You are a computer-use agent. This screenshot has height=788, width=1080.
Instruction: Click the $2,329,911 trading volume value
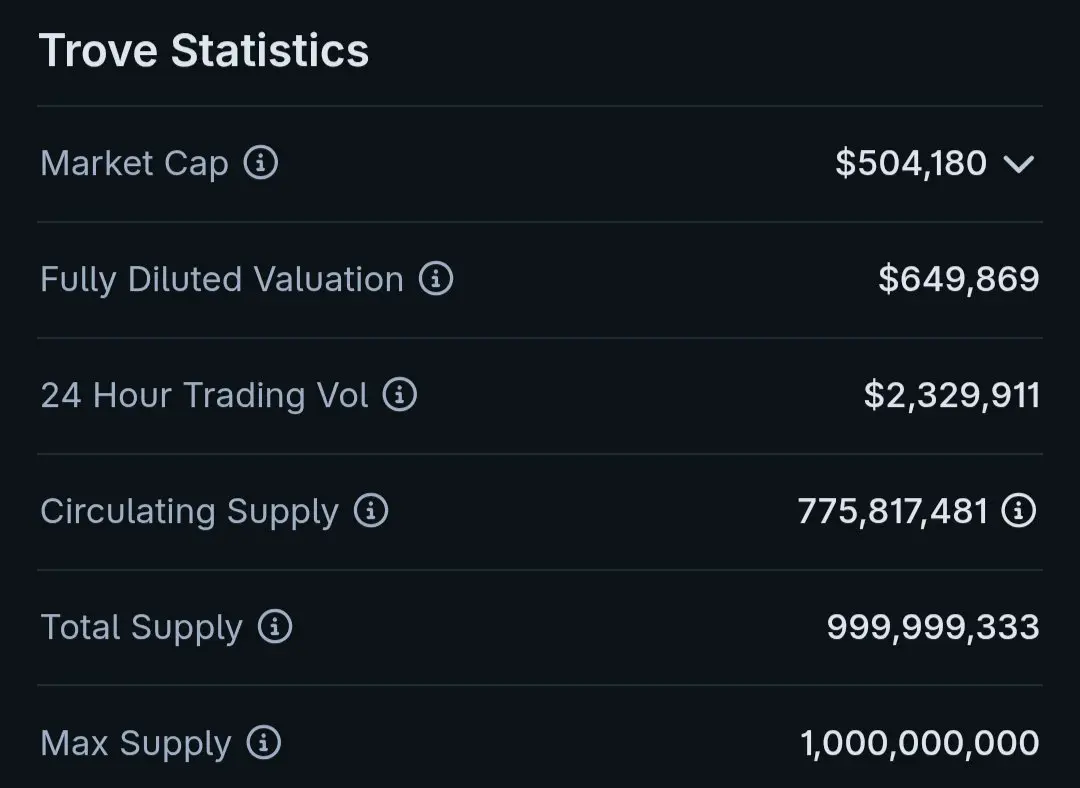coord(951,395)
